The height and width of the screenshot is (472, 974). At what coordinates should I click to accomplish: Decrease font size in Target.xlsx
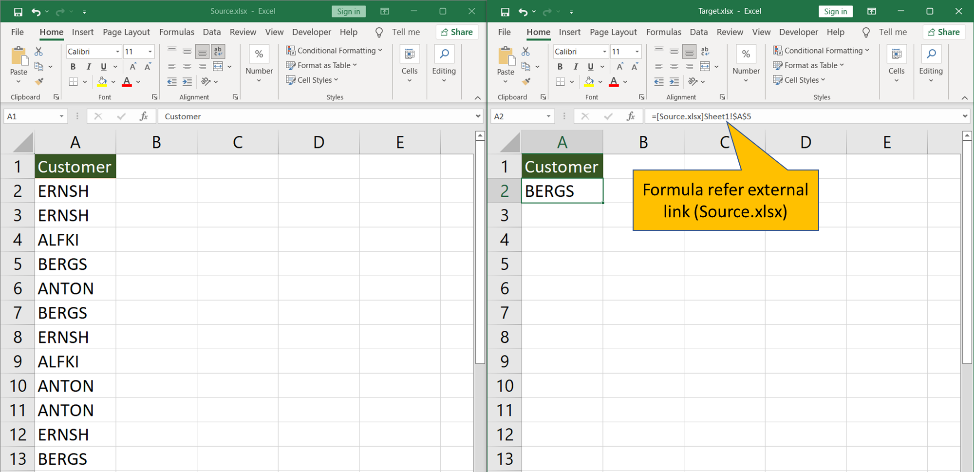tap(635, 66)
